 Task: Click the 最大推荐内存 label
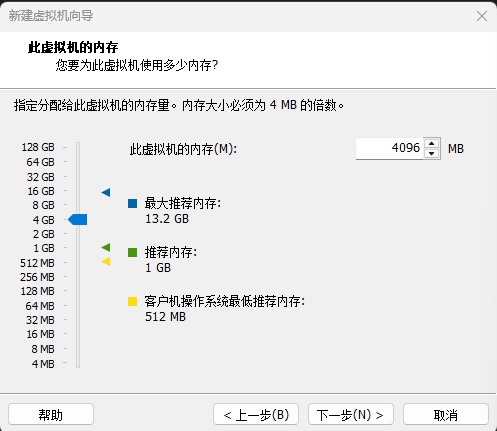pos(183,203)
